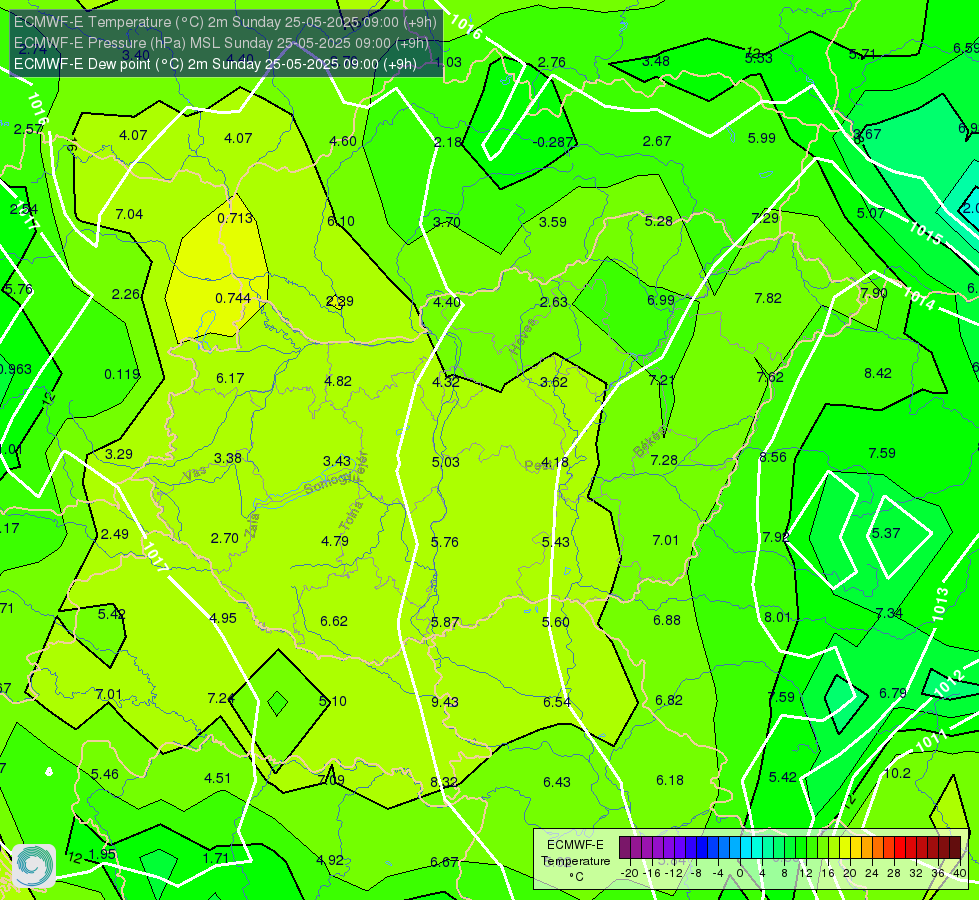Click the dew point value 7.24

[221, 698]
